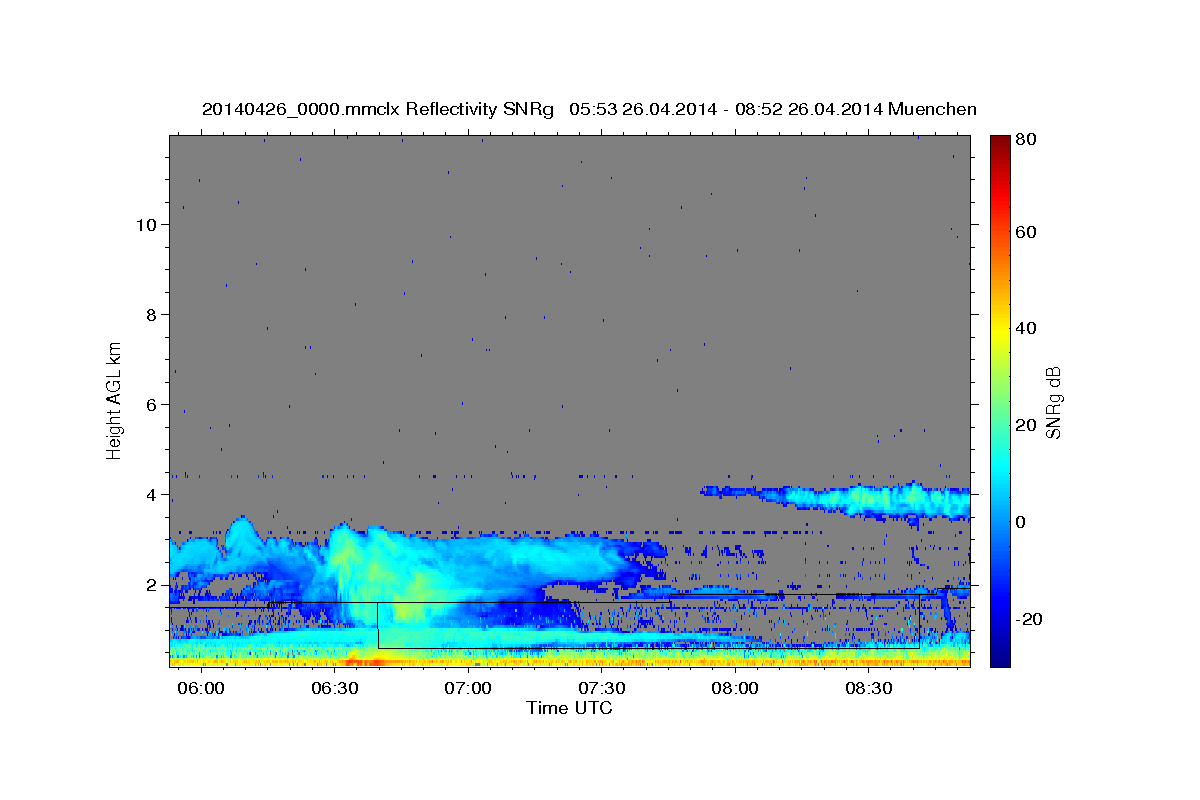Click the 'Time UTC' x-axis label
This screenshot has width=1200, height=800.
click(x=569, y=708)
